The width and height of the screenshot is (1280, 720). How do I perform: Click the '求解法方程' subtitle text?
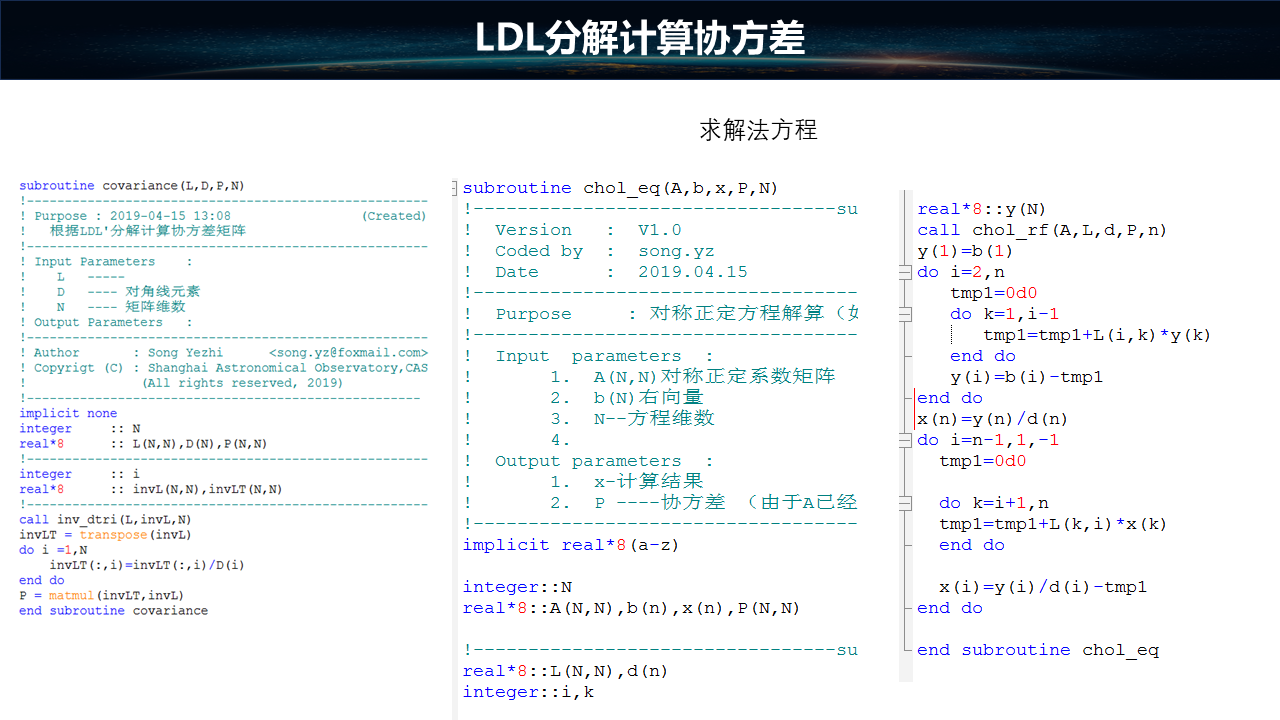(758, 130)
